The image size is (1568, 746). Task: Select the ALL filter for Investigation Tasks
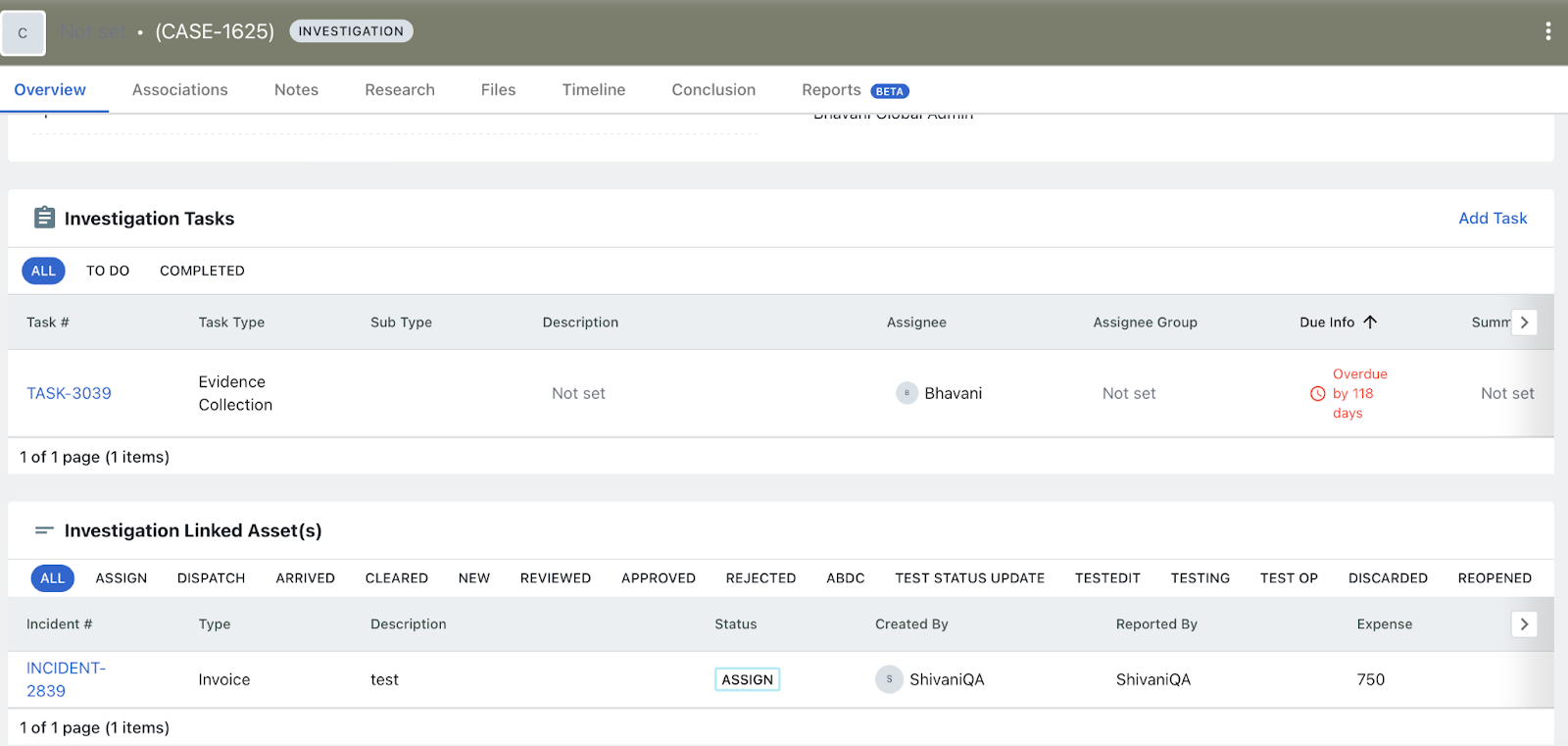43,271
